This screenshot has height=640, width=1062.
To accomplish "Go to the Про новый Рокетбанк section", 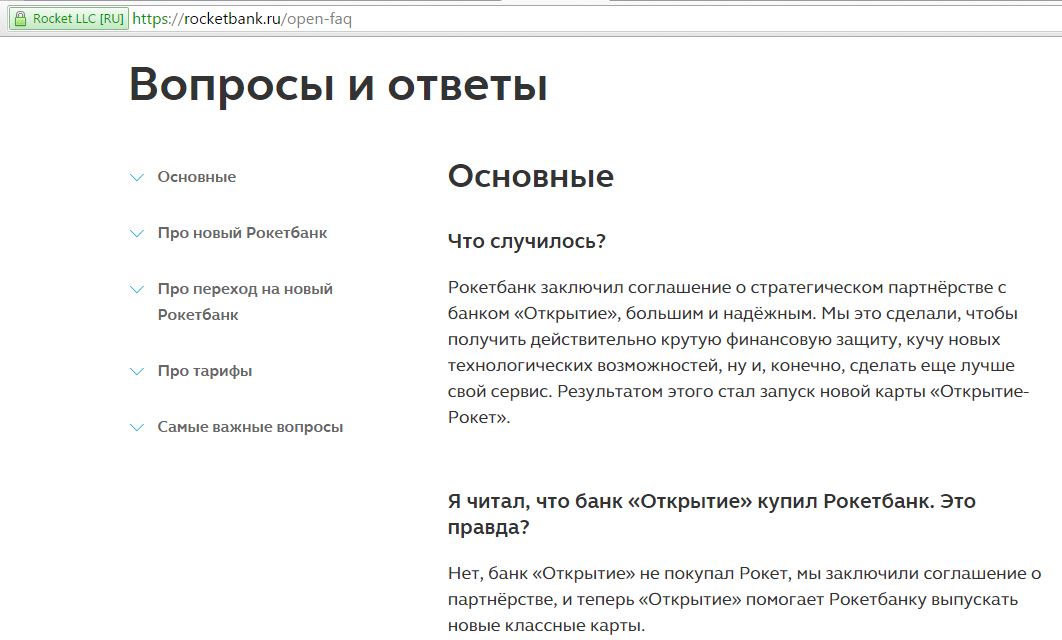I will tap(242, 233).
